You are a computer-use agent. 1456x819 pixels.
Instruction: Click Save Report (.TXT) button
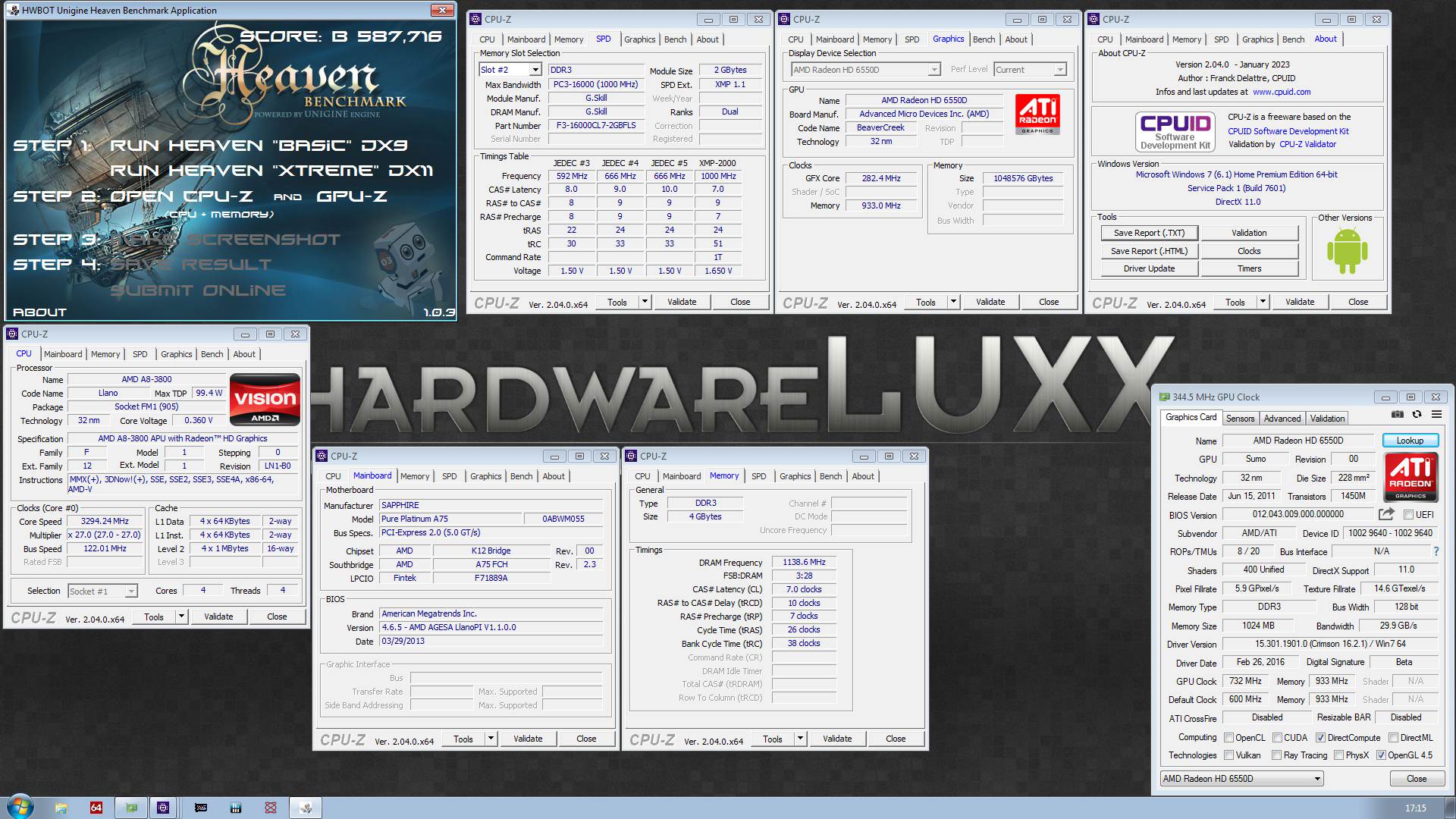1149,233
